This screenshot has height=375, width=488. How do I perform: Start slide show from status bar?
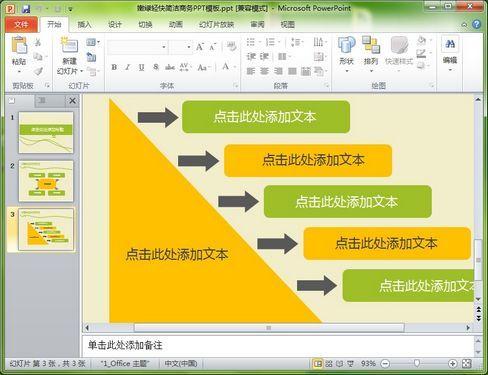(x=350, y=364)
